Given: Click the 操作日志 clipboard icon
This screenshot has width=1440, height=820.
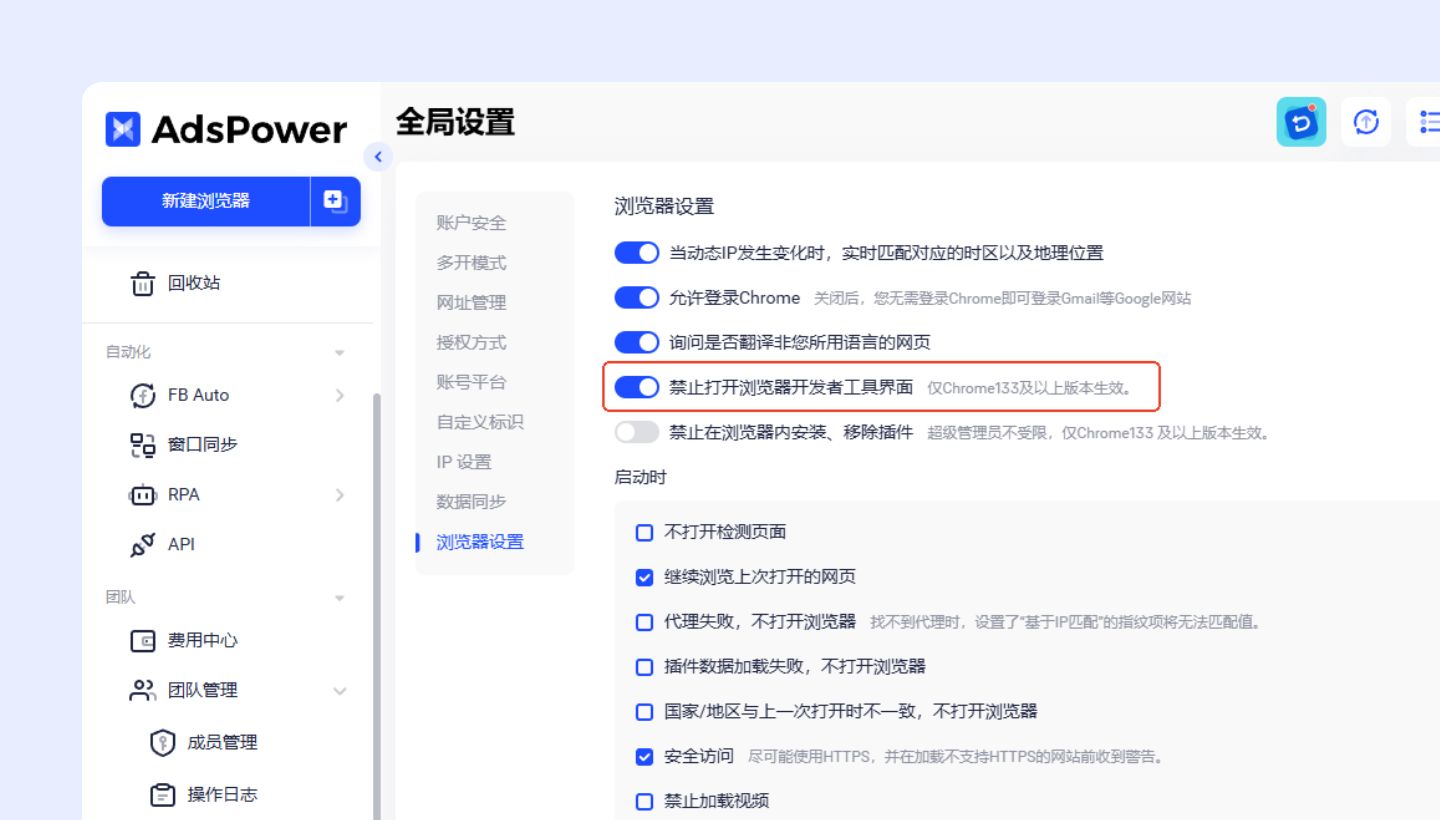Looking at the screenshot, I should pos(162,795).
